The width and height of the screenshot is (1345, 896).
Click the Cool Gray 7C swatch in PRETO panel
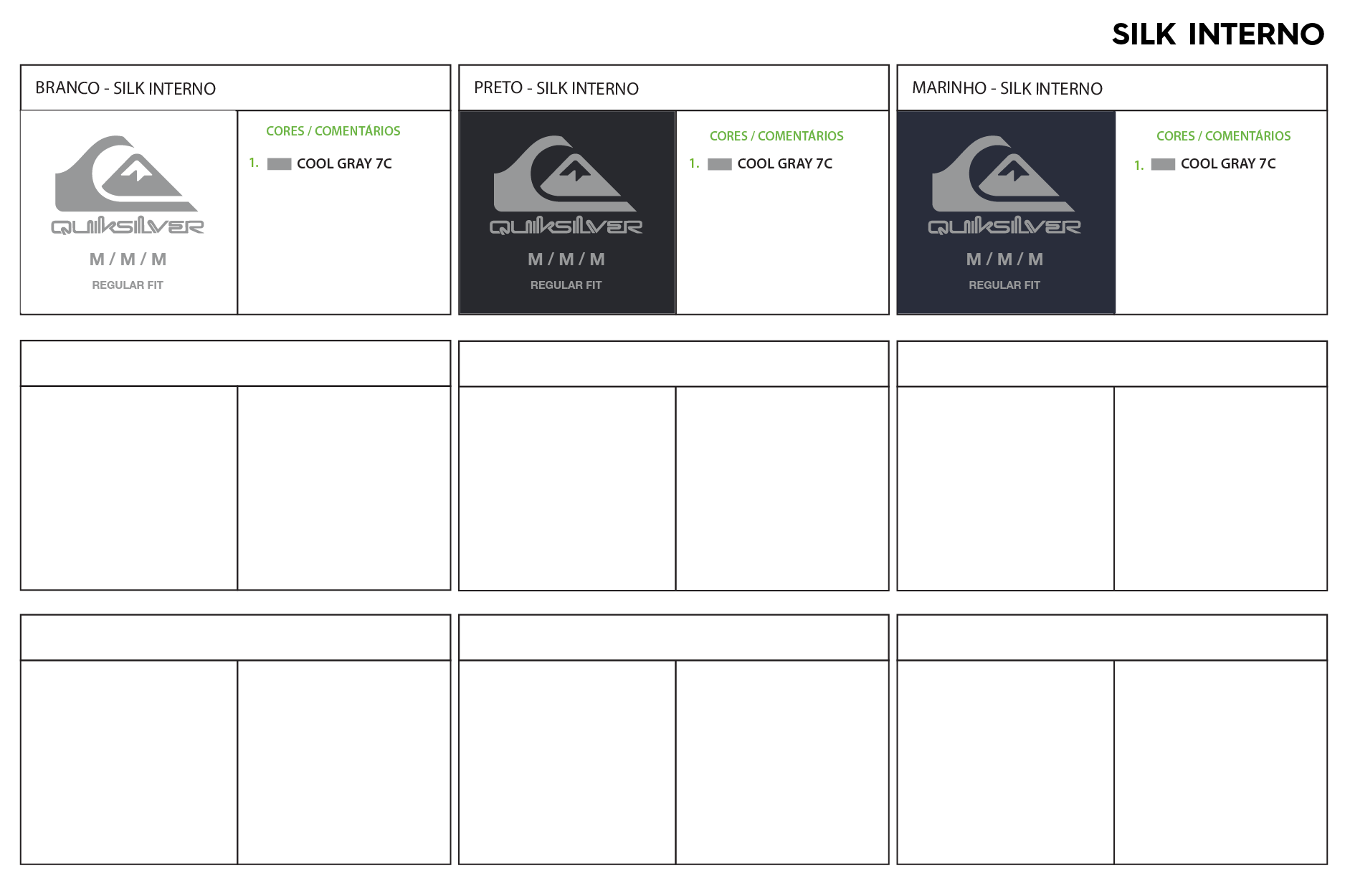720,164
